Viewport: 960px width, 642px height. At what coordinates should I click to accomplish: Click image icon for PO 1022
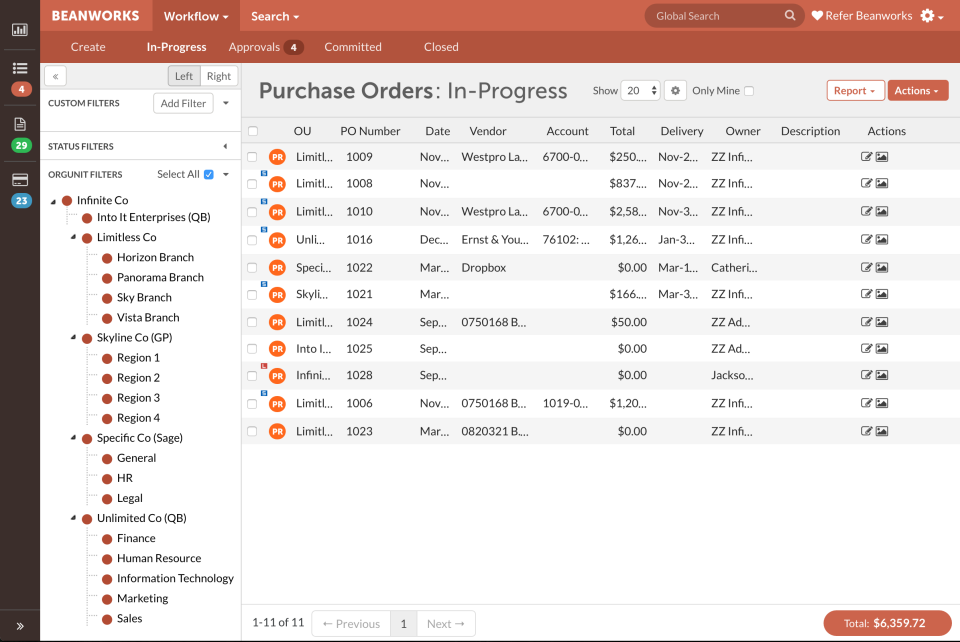click(x=882, y=267)
